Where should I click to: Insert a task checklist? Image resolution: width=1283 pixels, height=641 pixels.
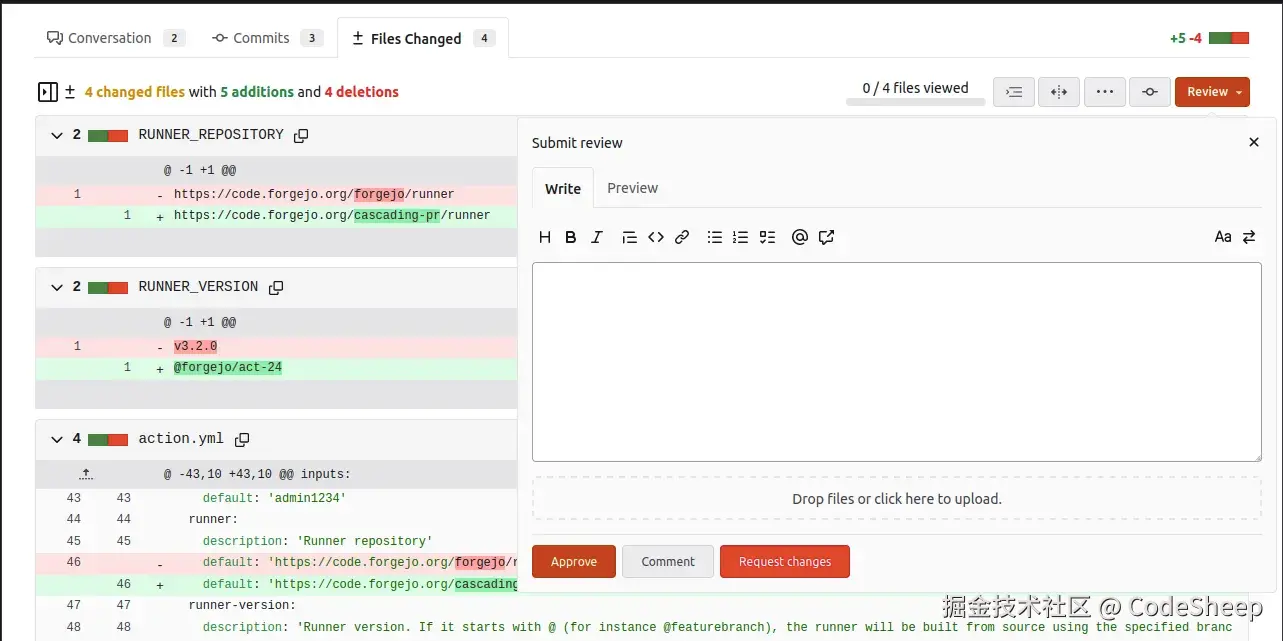tap(767, 237)
